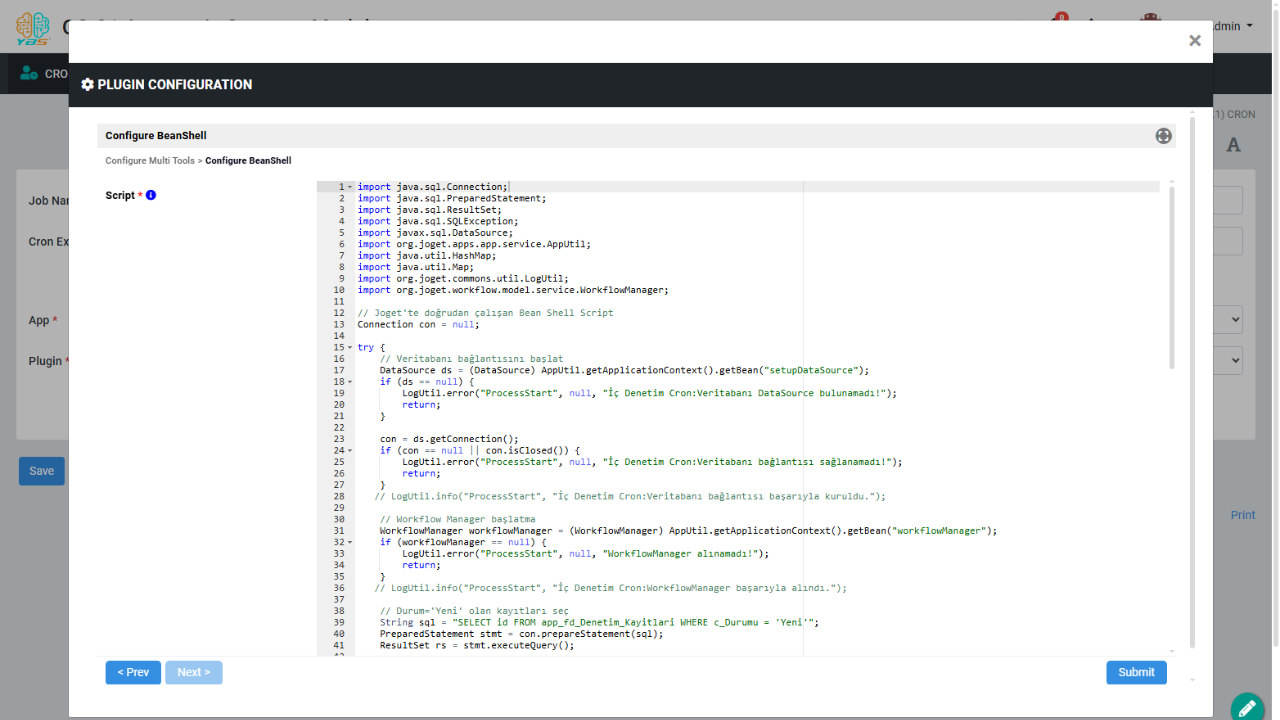Click the Print link

[1242, 515]
